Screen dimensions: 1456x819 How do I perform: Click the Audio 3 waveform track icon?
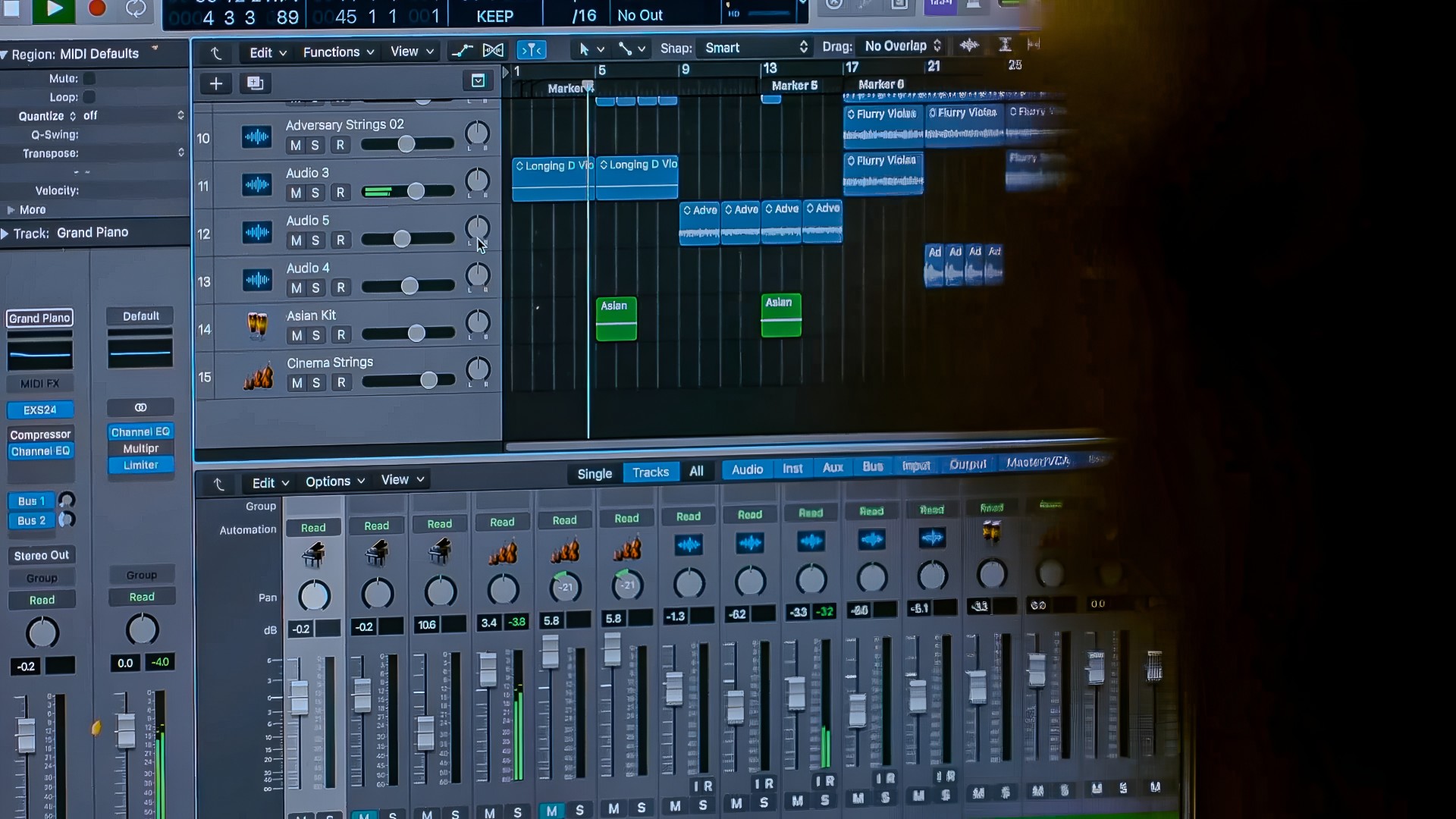pyautogui.click(x=257, y=184)
